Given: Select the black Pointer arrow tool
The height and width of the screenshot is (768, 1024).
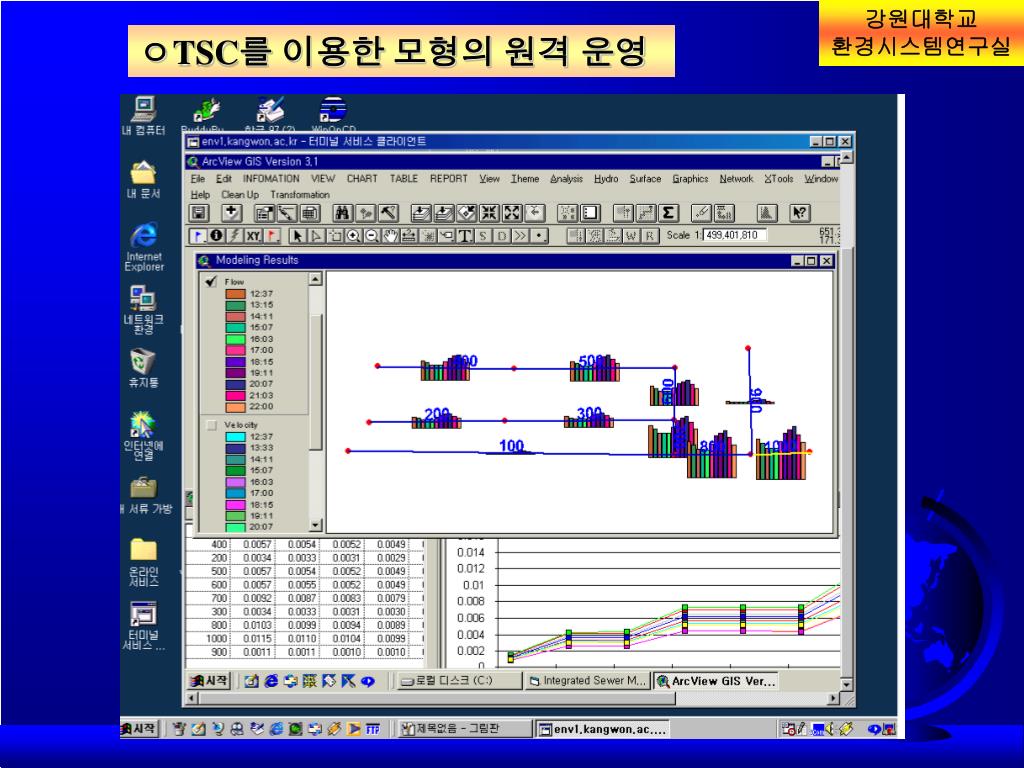Looking at the screenshot, I should (x=297, y=236).
